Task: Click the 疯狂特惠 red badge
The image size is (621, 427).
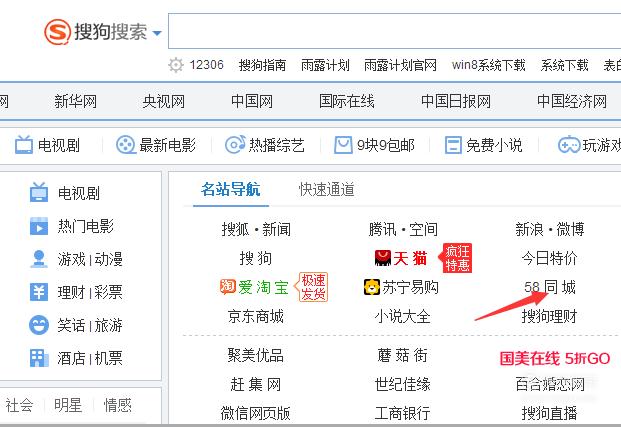Action: [455, 258]
